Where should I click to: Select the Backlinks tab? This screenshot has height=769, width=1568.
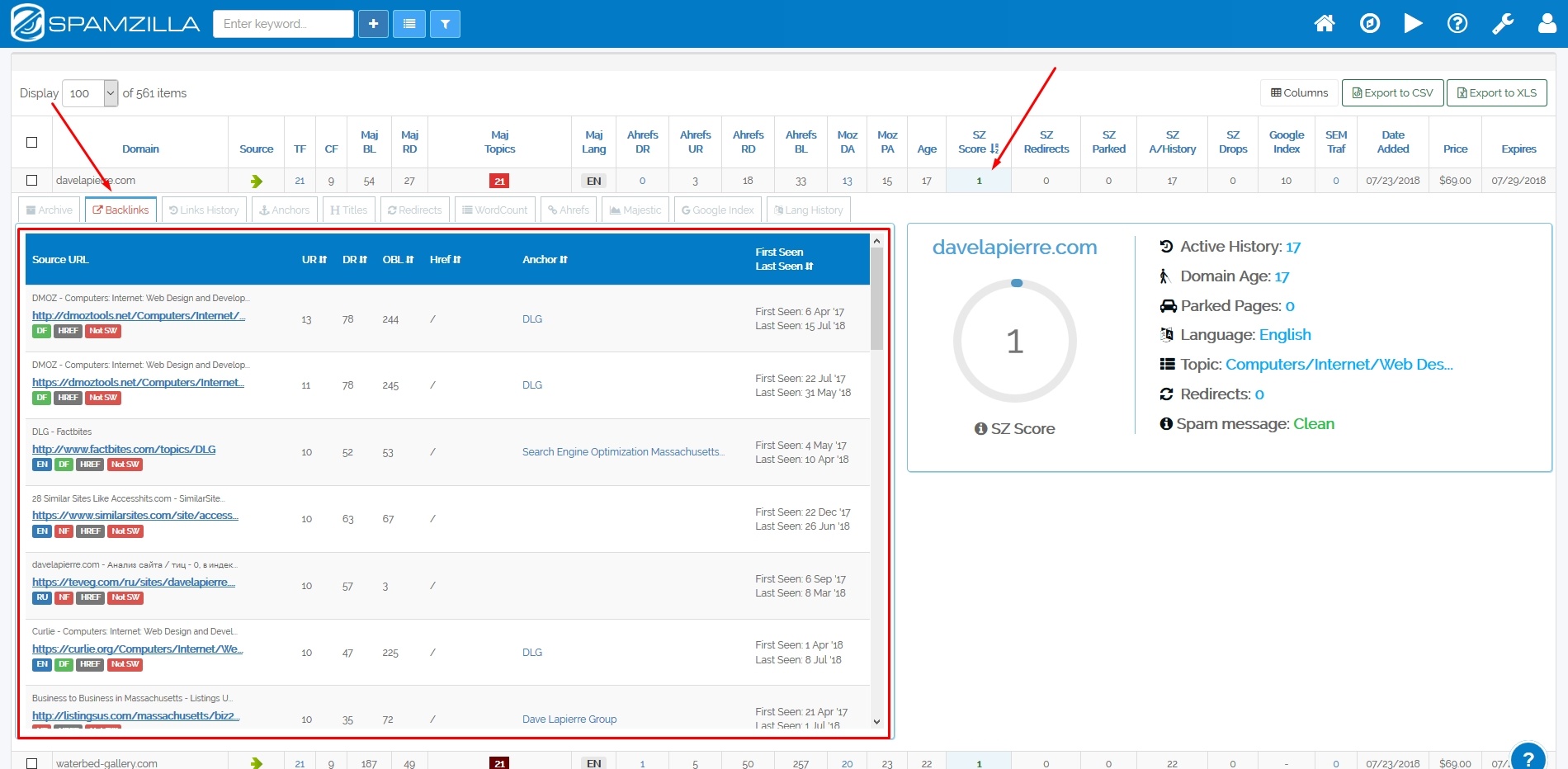point(121,210)
